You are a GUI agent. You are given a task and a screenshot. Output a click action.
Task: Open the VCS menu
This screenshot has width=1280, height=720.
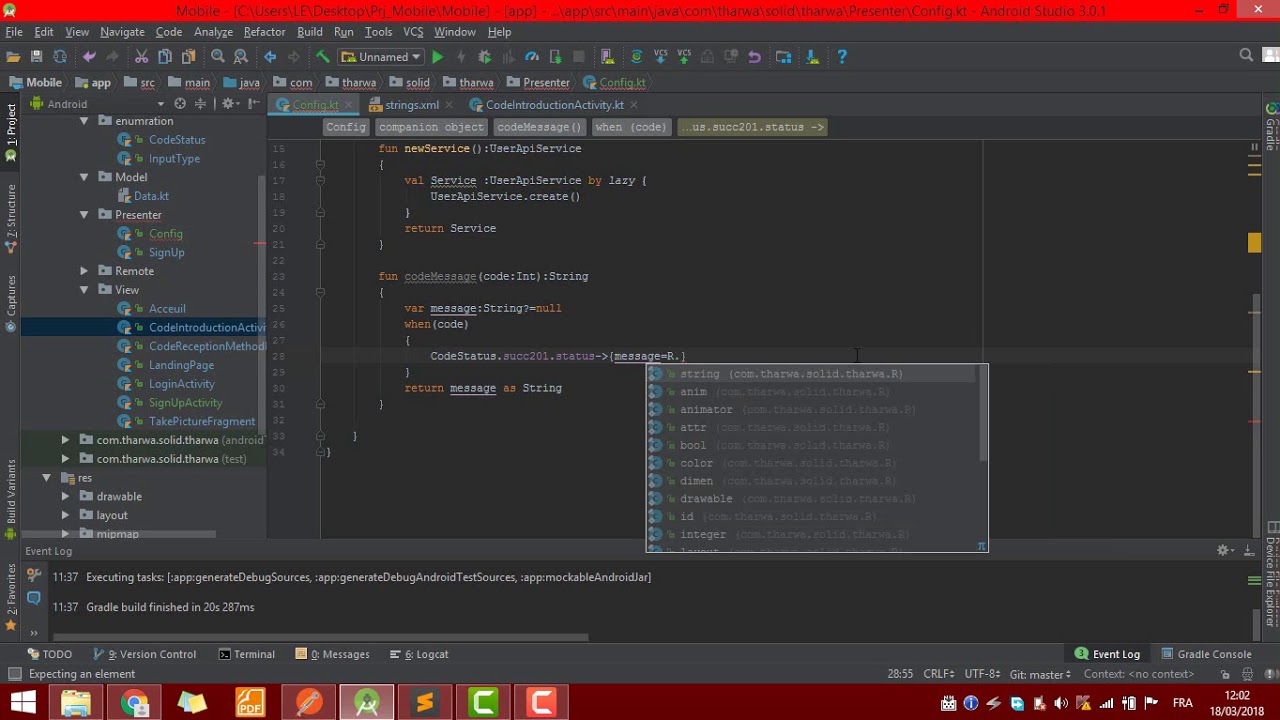coord(413,32)
